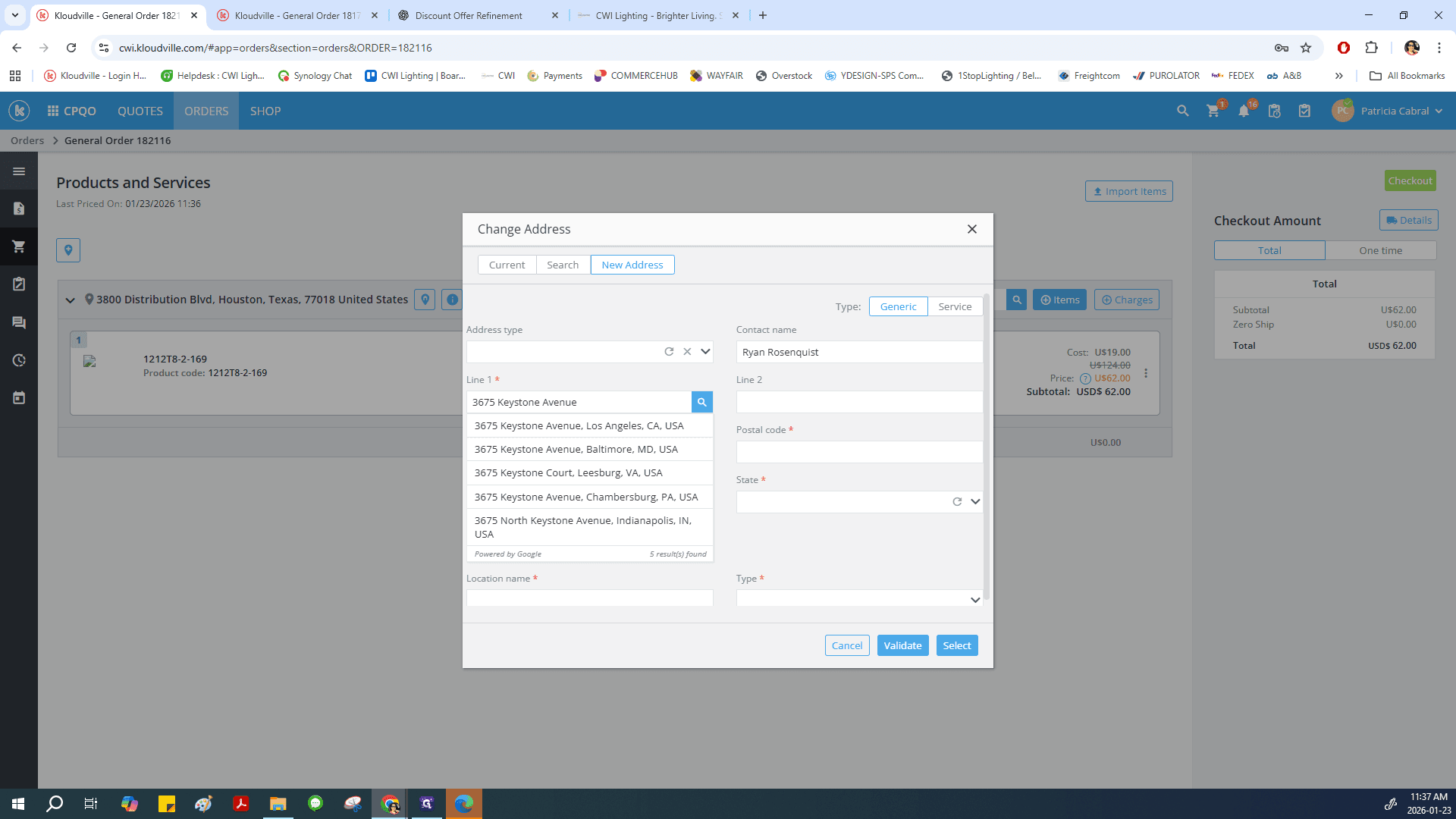Refresh the State field
Screen dimensions: 1456x819
(957, 501)
